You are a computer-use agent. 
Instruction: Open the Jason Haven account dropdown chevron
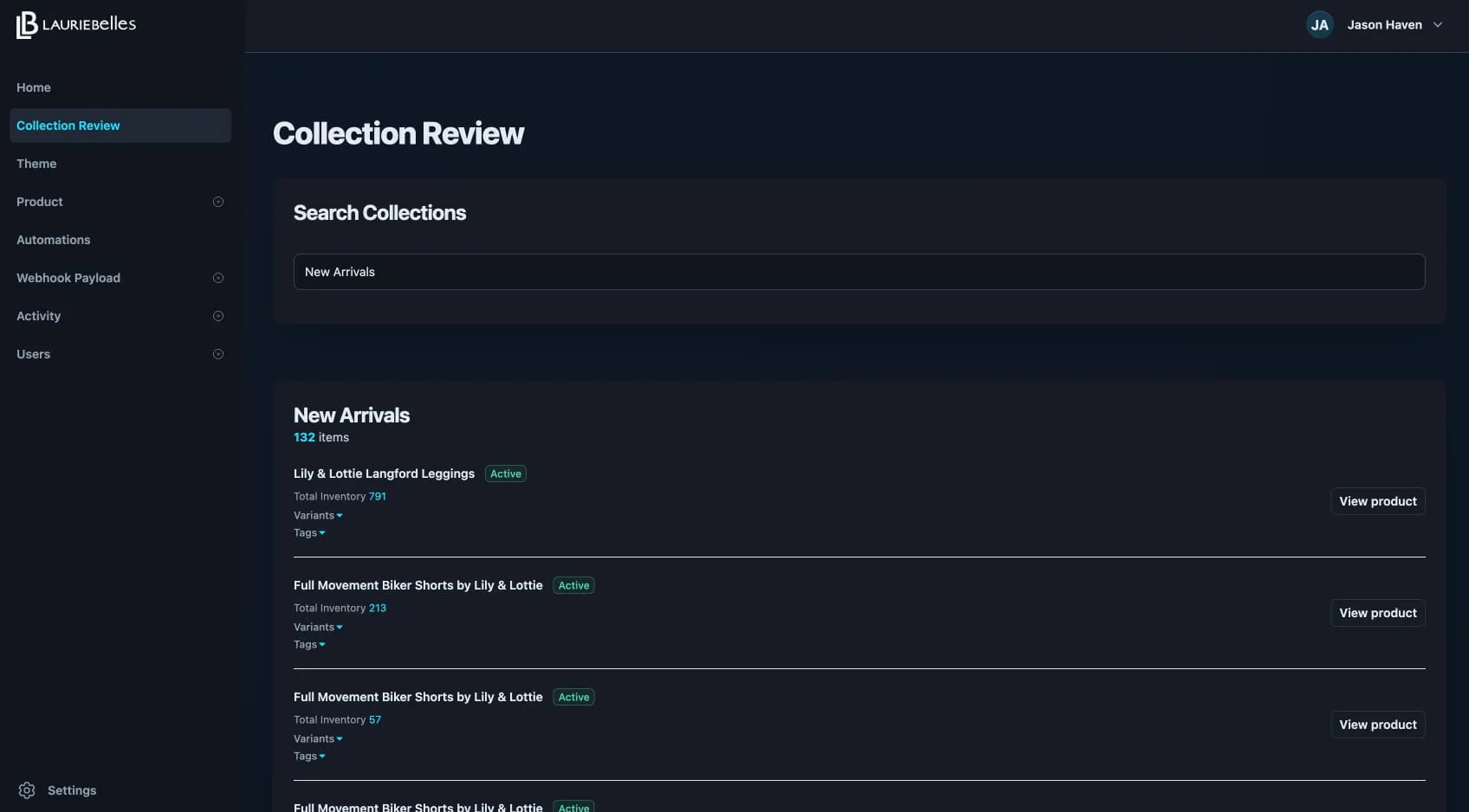click(x=1438, y=25)
